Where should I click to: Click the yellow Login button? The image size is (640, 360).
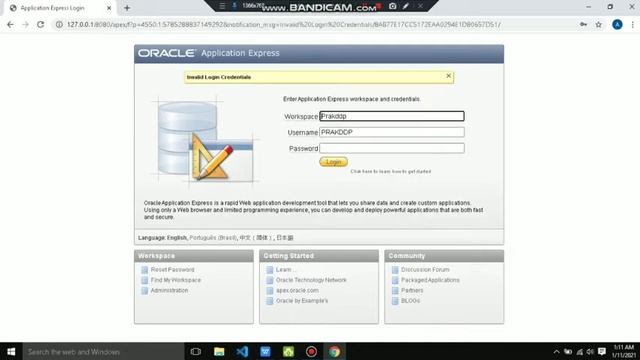(333, 162)
